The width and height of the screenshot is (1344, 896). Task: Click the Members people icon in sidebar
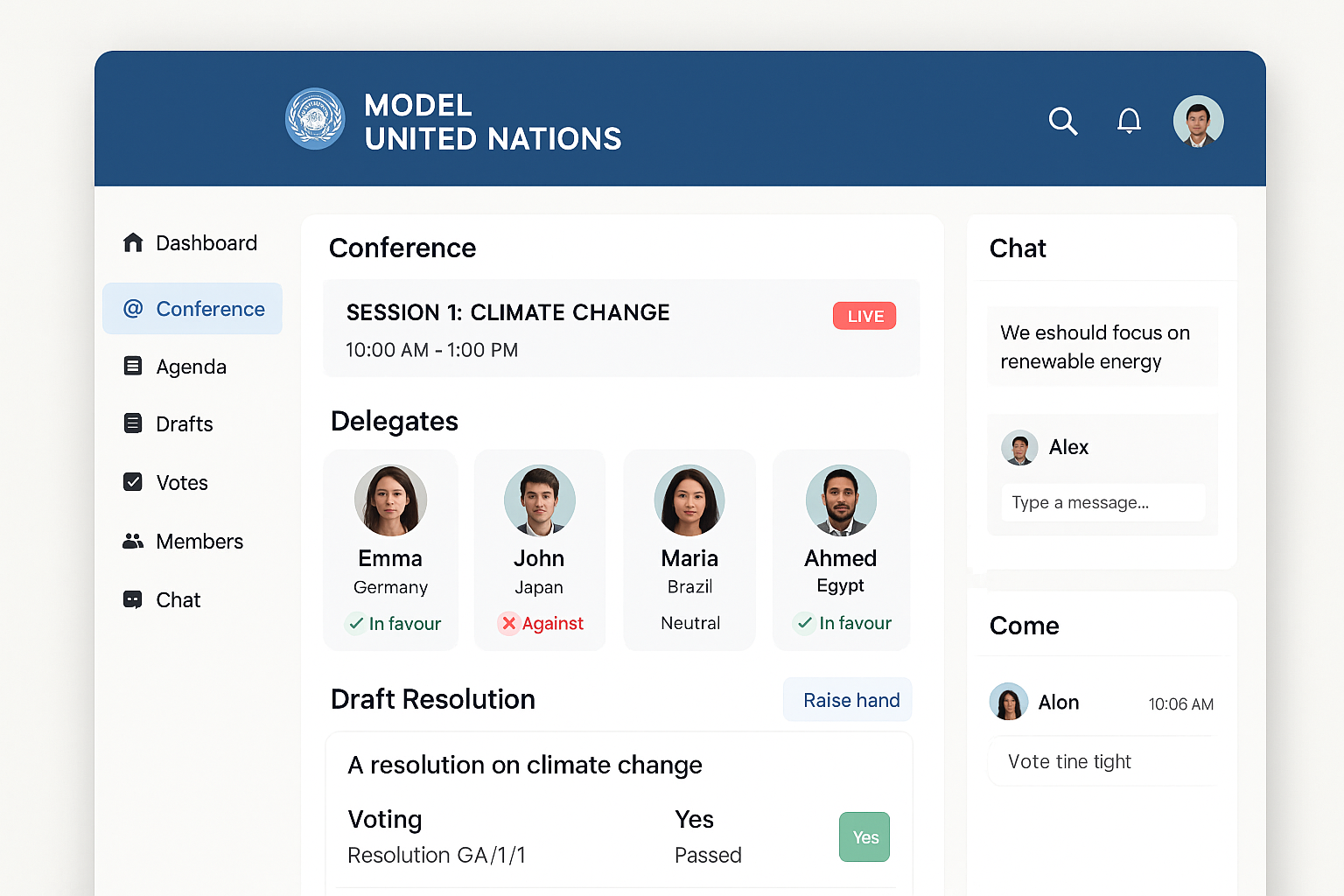(133, 541)
